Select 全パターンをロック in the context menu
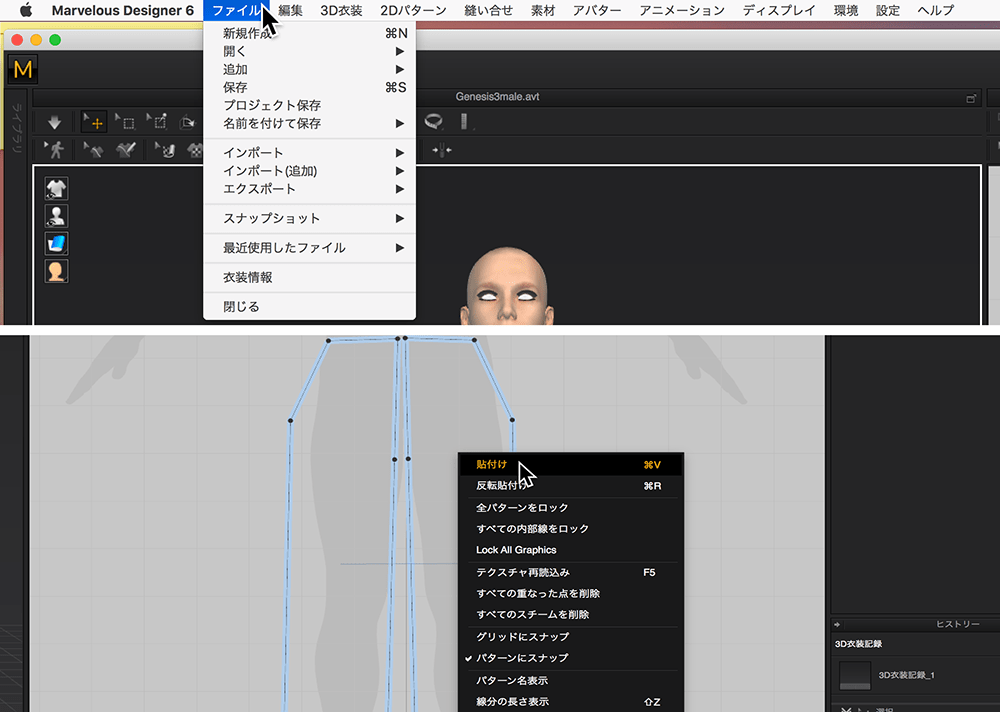Viewport: 1000px width, 712px height. pyautogui.click(x=522, y=508)
